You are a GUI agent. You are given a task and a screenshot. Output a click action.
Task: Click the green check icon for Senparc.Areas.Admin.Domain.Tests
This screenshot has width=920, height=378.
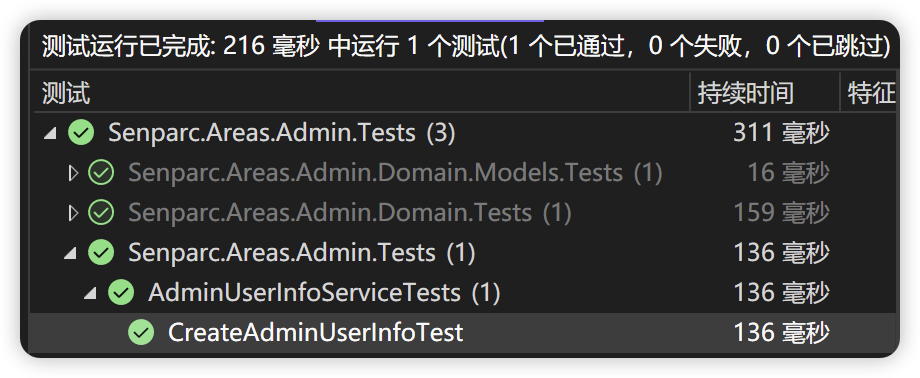tap(101, 213)
